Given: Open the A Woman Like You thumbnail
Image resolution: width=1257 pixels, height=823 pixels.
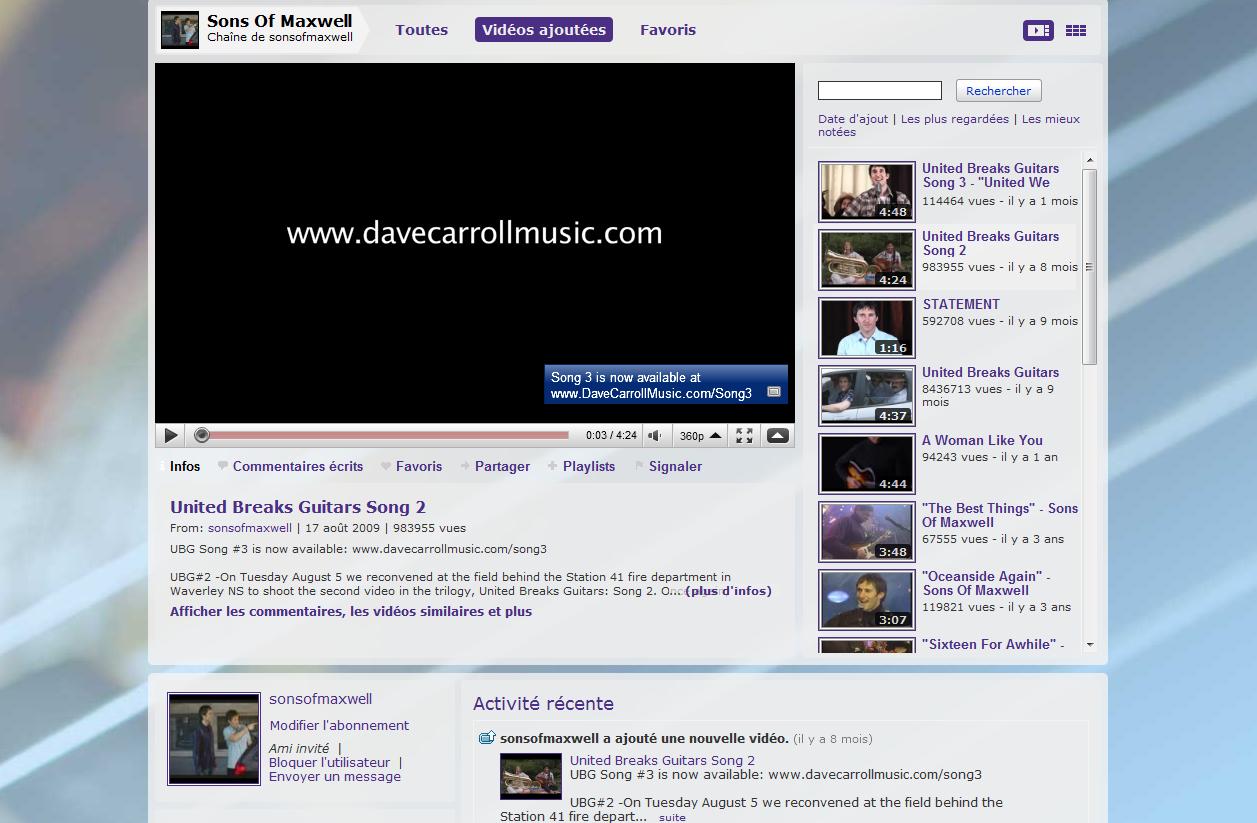Looking at the screenshot, I should pos(867,463).
